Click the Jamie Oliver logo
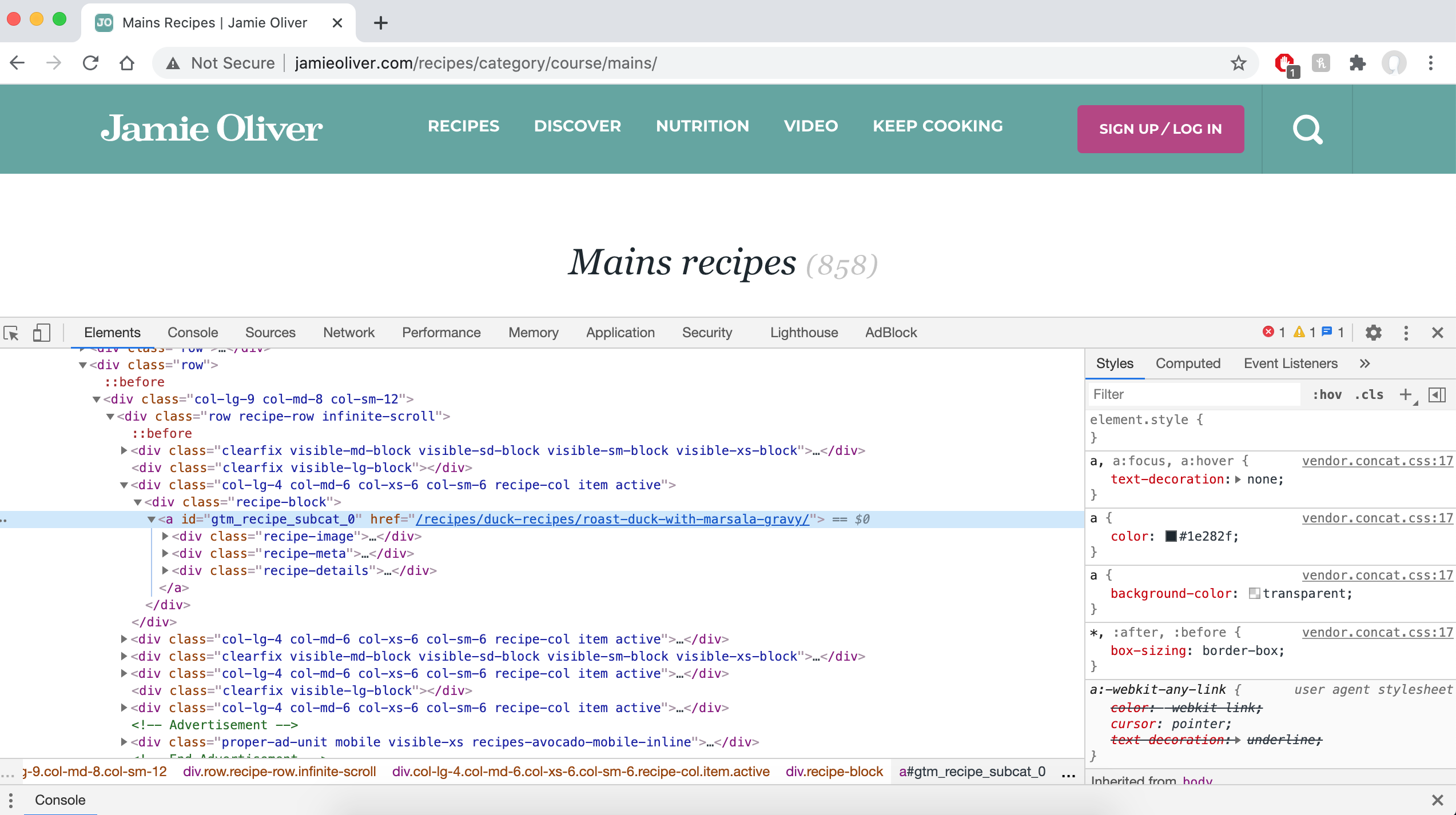The image size is (1456, 815). [x=212, y=128]
